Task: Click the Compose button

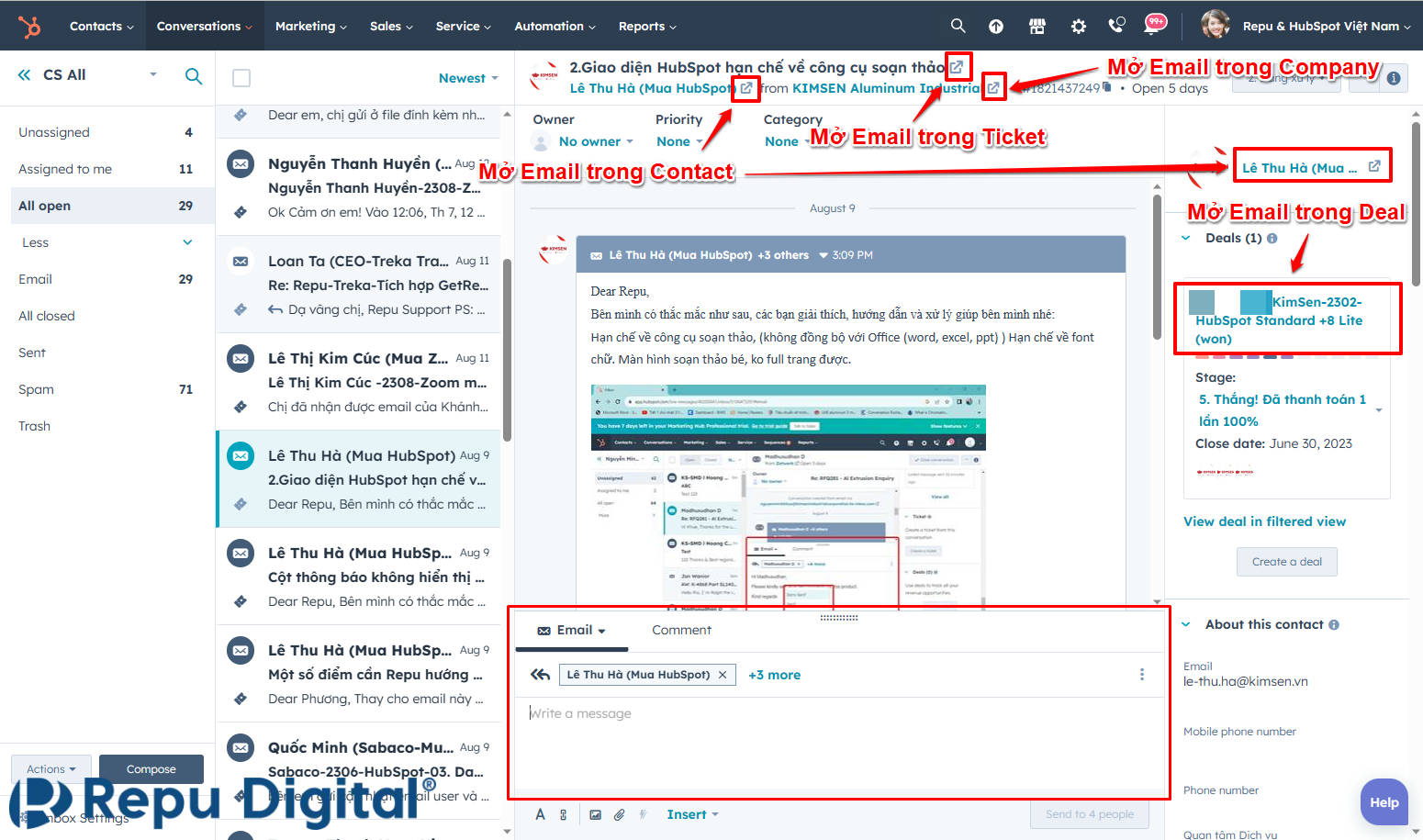Action: click(x=151, y=769)
